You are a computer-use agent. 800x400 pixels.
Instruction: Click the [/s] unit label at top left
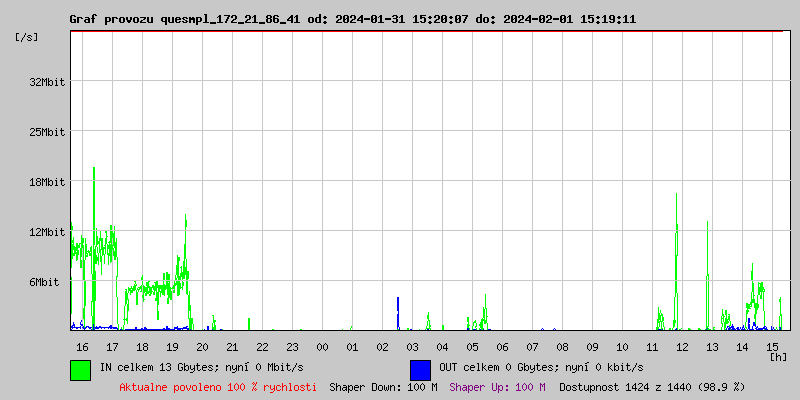(26, 37)
